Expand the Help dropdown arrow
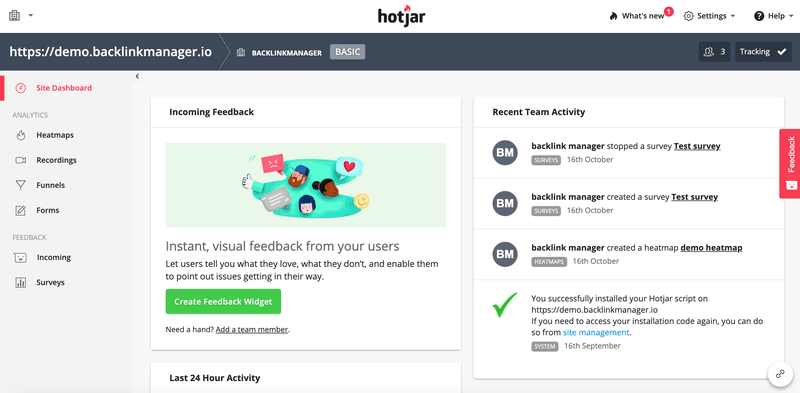Viewport: 800px width, 393px height. (790, 16)
